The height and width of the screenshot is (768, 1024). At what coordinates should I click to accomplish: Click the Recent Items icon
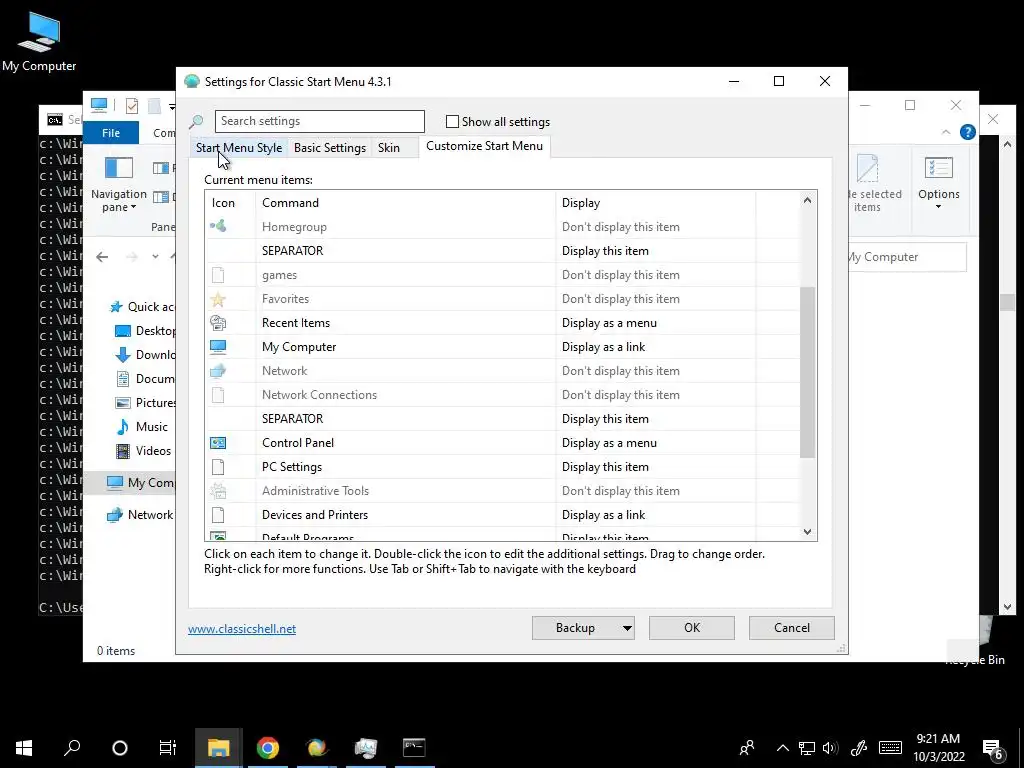point(218,323)
